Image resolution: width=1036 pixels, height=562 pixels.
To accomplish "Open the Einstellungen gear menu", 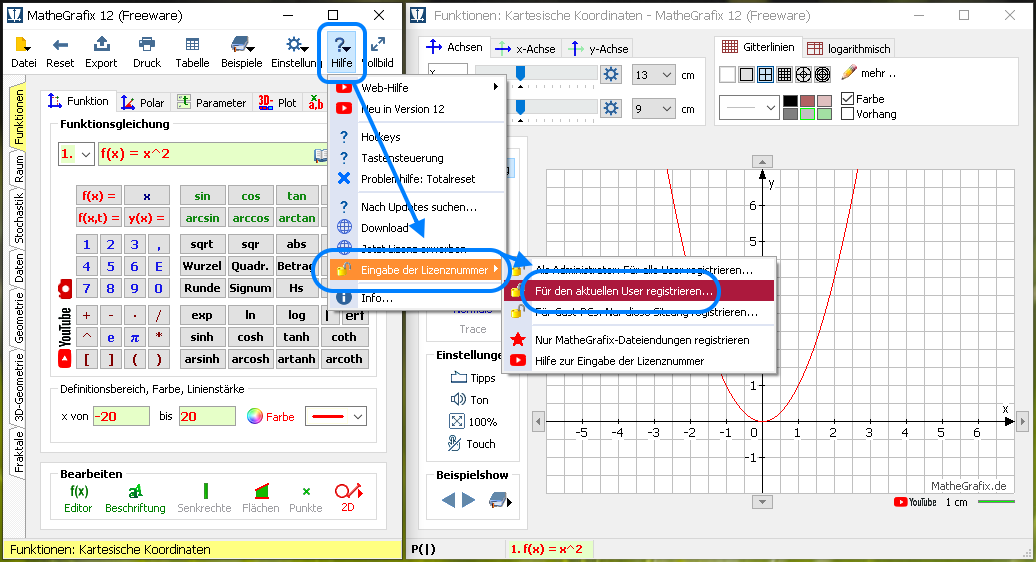I will [295, 53].
